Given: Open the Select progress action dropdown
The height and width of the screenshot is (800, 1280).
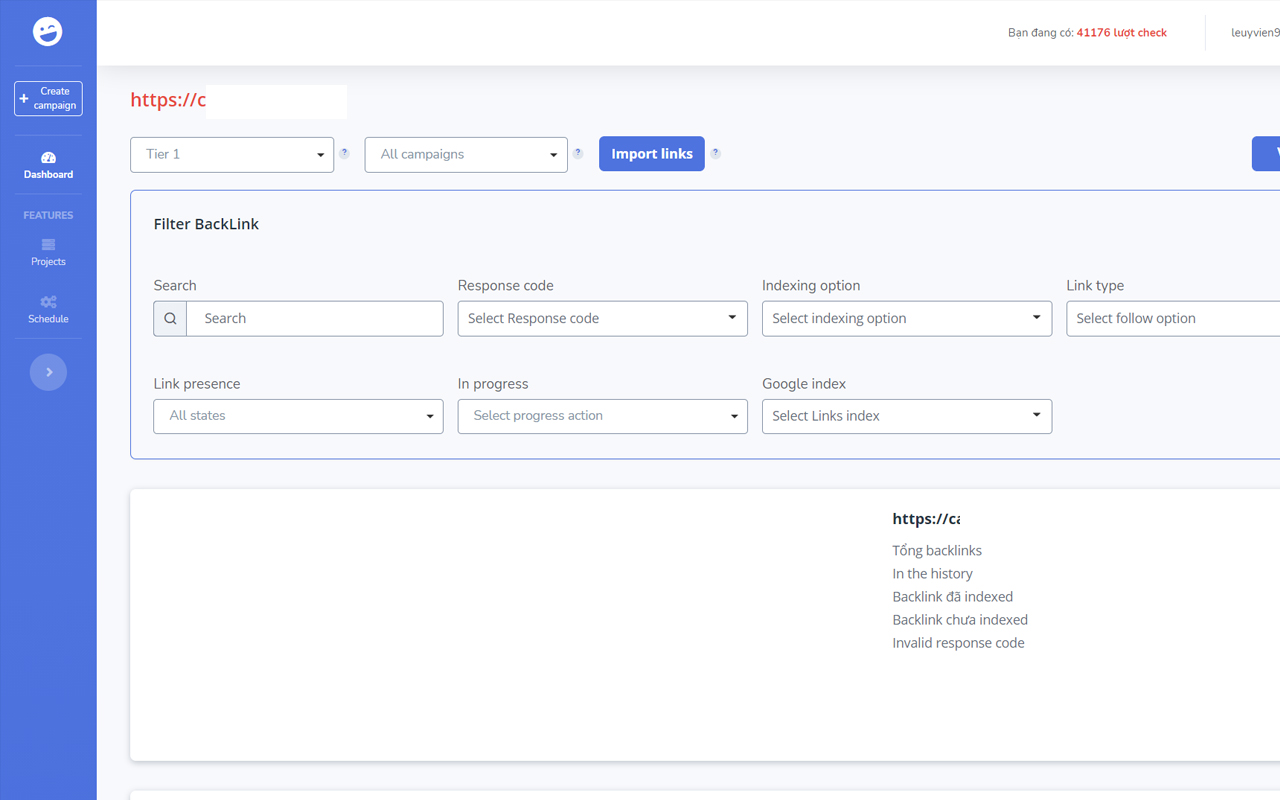Looking at the screenshot, I should (602, 416).
